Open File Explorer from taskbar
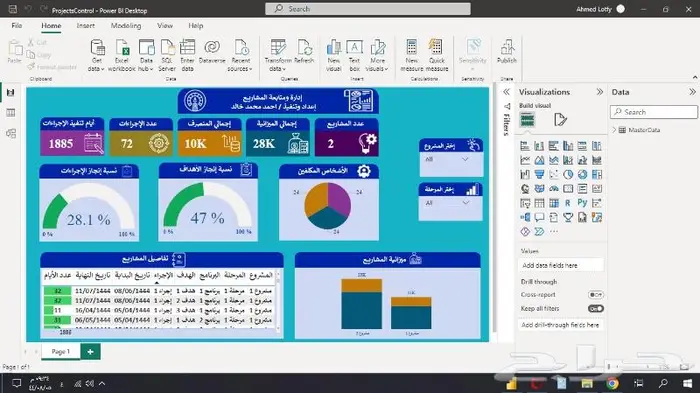700x393 pixels. coord(587,383)
